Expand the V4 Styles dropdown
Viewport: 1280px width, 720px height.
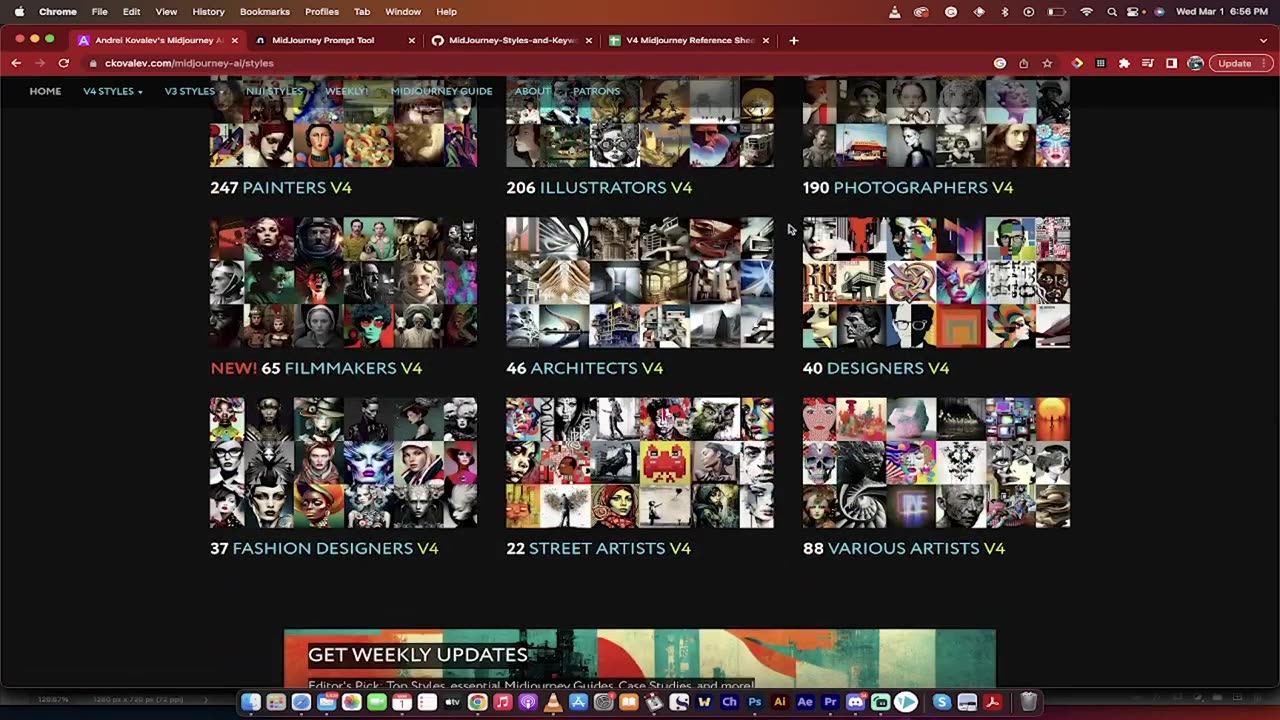(x=112, y=91)
